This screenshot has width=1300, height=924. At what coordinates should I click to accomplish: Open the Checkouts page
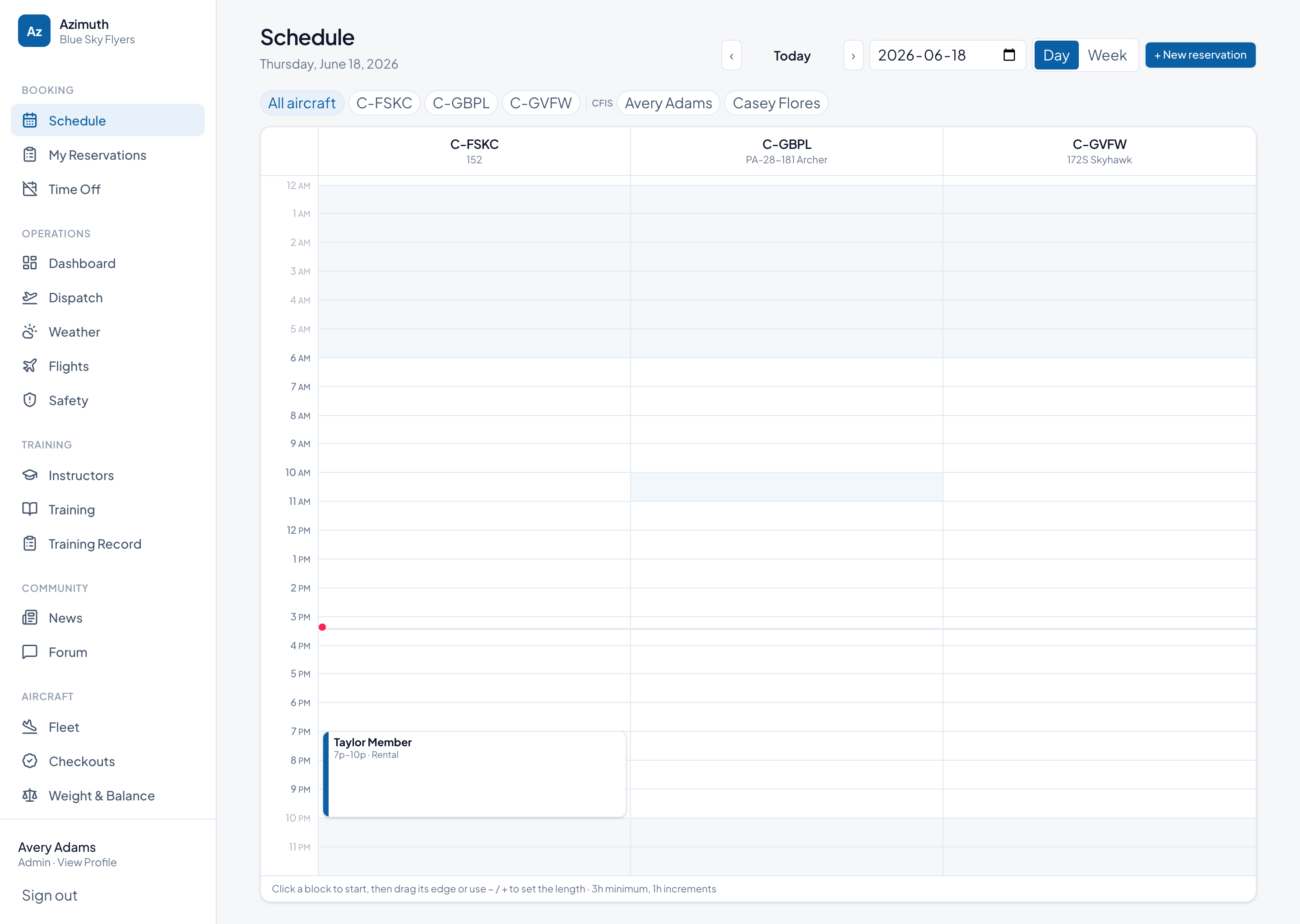[107, 761]
